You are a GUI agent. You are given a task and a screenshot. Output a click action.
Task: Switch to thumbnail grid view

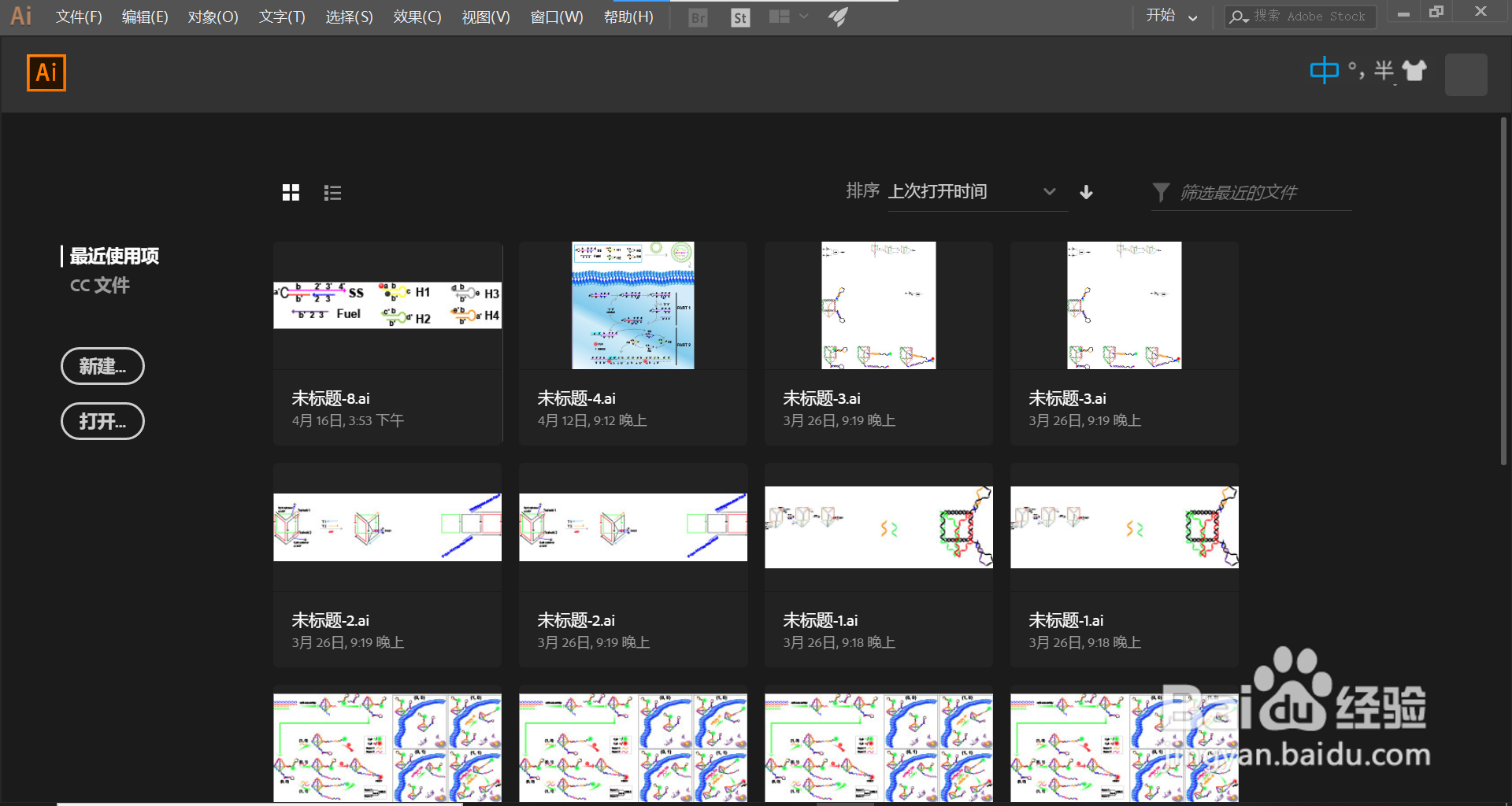[x=291, y=193]
